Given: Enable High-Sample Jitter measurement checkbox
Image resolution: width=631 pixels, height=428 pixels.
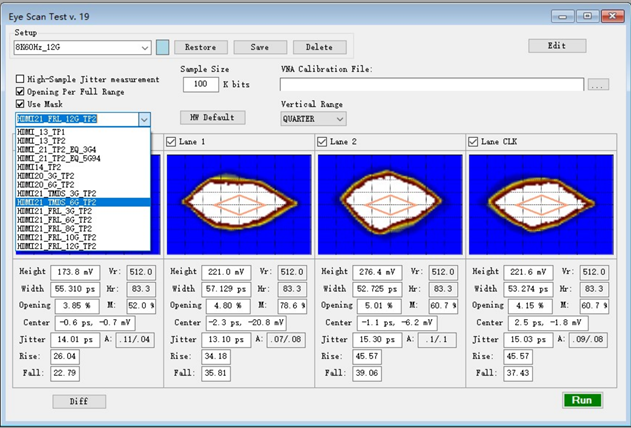Looking at the screenshot, I should click(x=20, y=79).
